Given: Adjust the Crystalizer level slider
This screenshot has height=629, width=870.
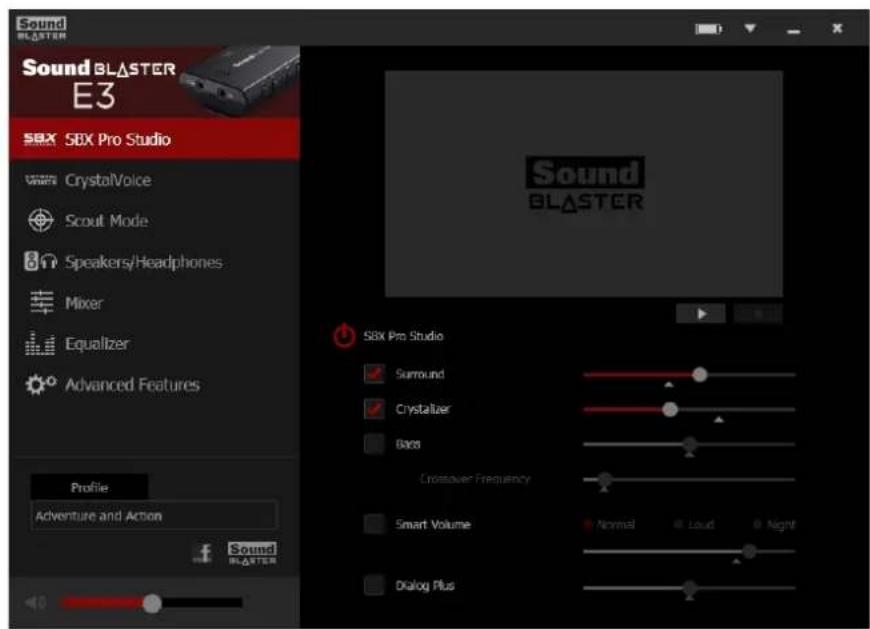Looking at the screenshot, I should tap(690, 409).
